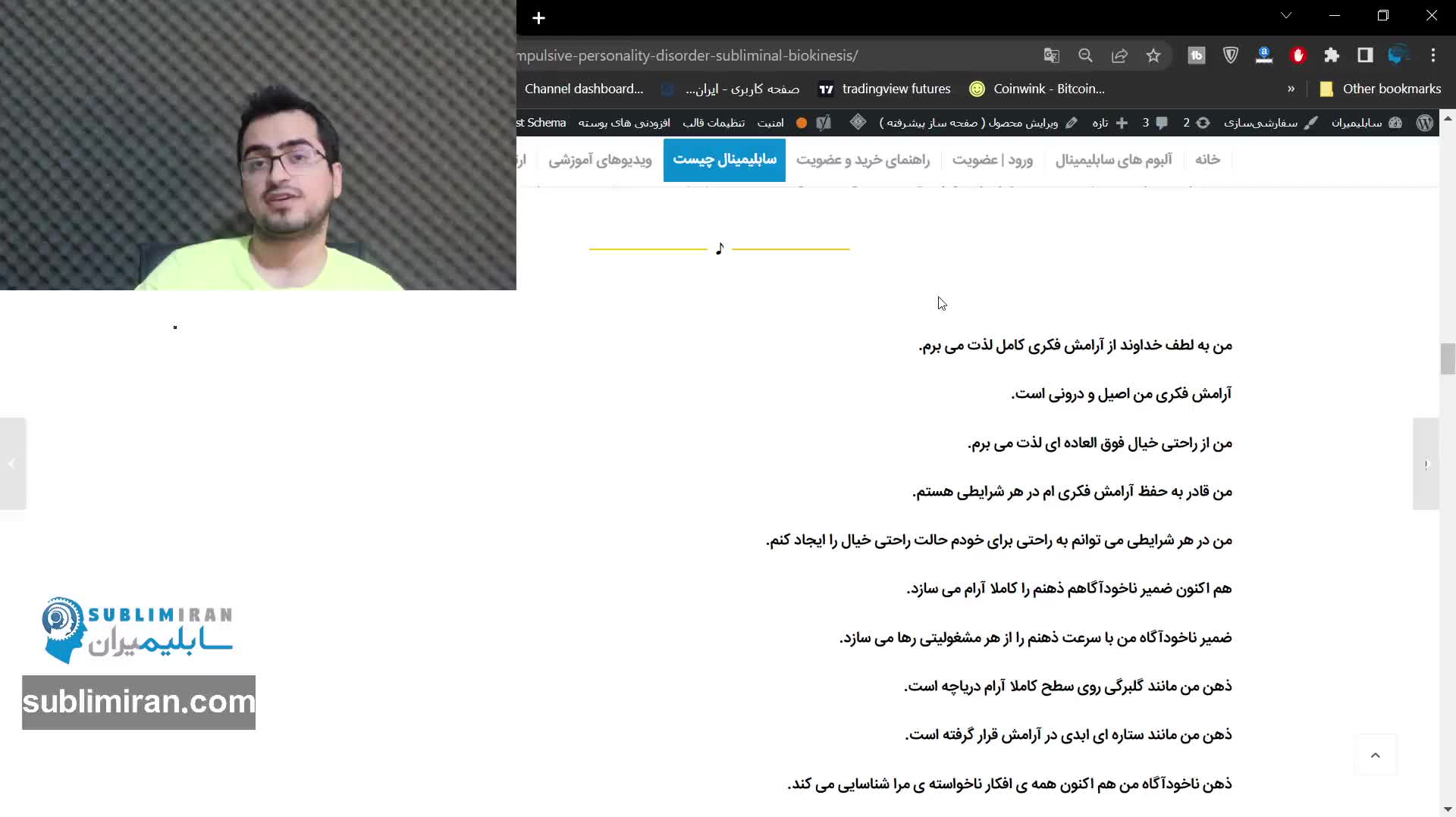Select the سابلیمینال چیست active tab
Image resolution: width=1456 pixels, height=817 pixels.
724,160
